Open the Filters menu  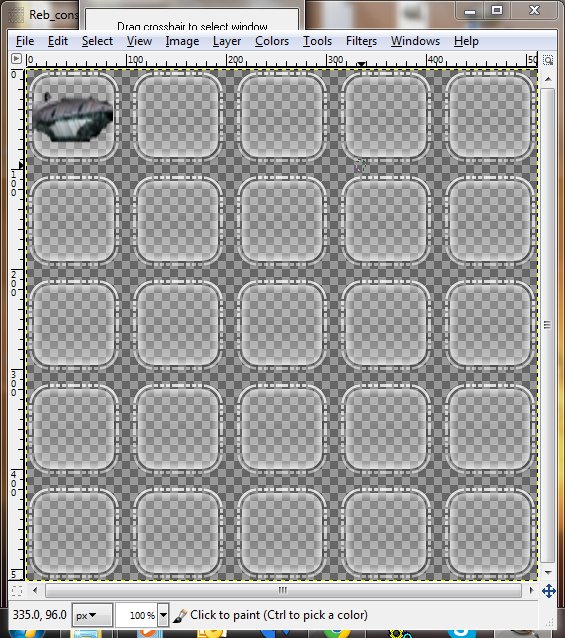pyautogui.click(x=361, y=41)
